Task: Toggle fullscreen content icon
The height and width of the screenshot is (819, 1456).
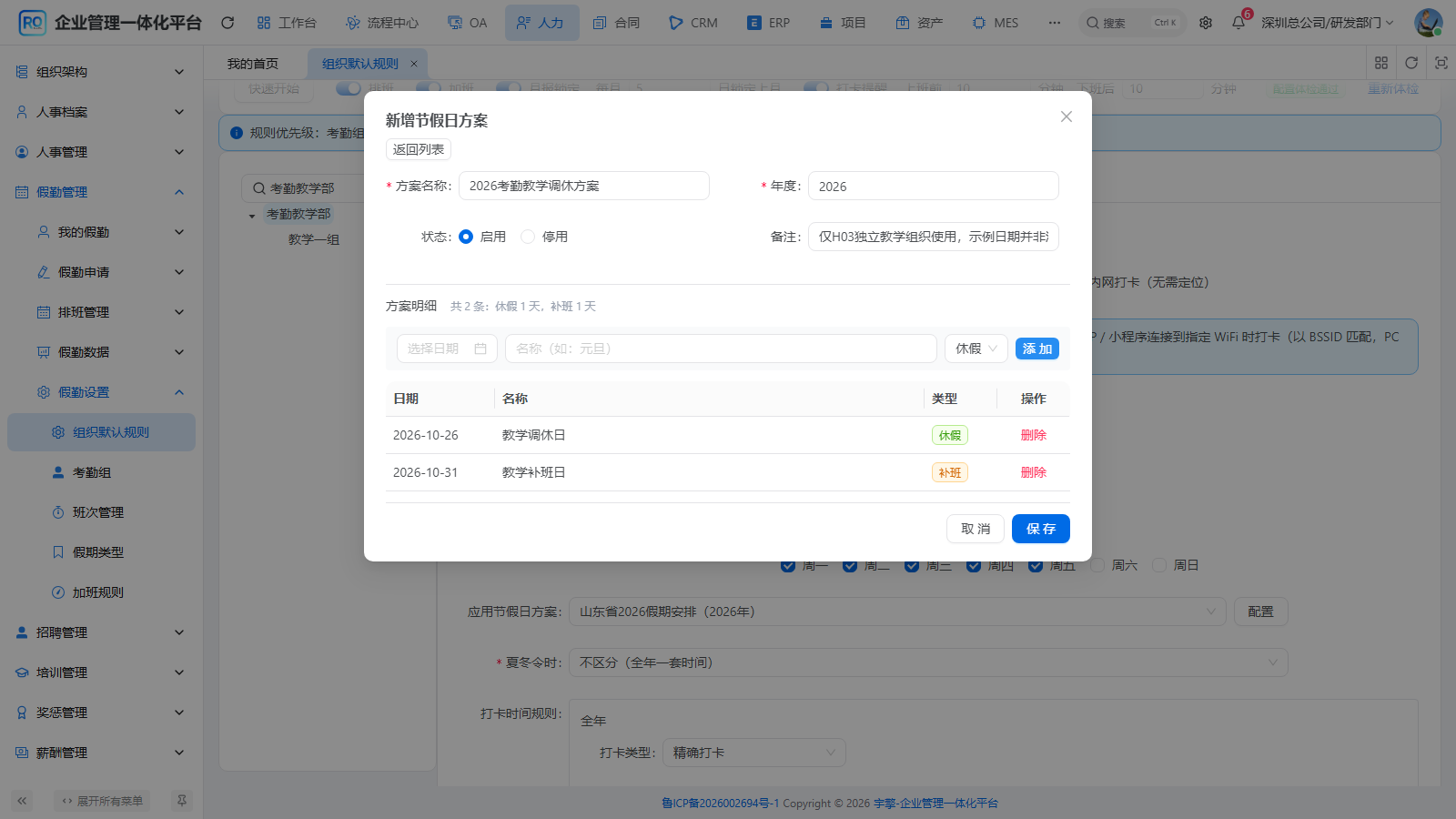Action: [x=1441, y=63]
